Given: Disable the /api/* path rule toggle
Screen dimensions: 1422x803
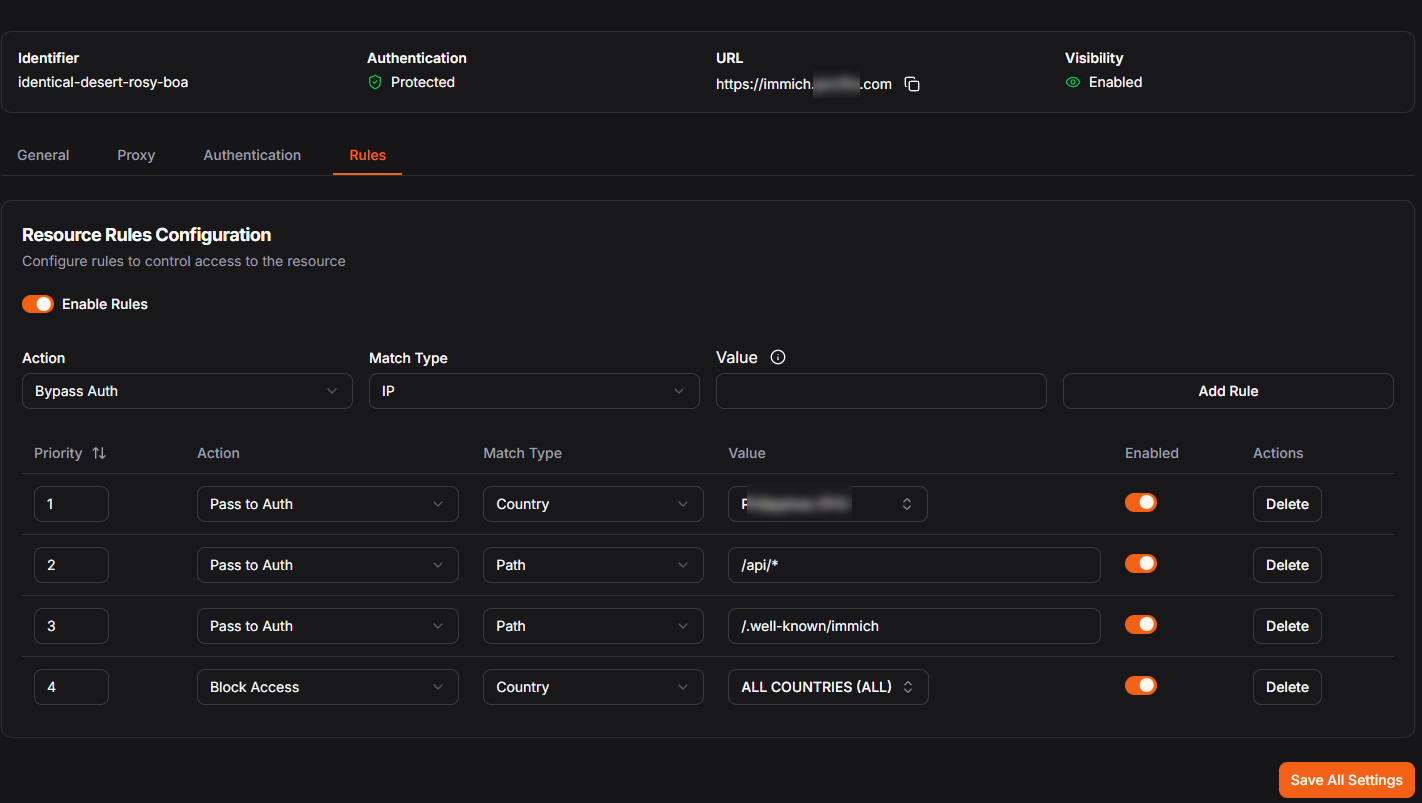Looking at the screenshot, I should coord(1140,564).
